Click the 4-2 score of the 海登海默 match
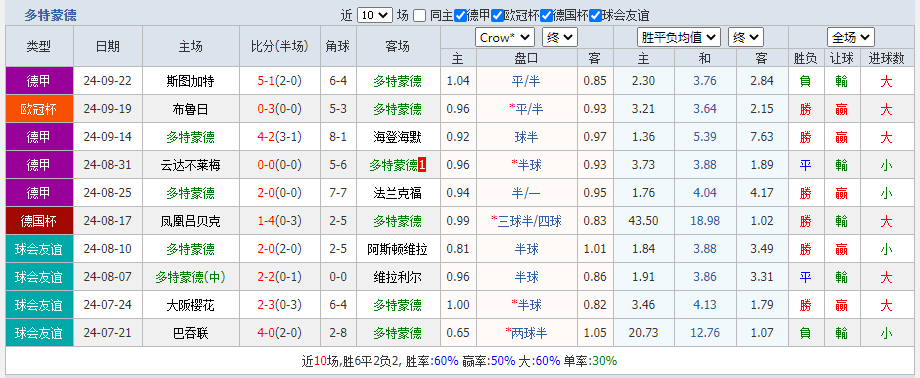 pos(266,137)
